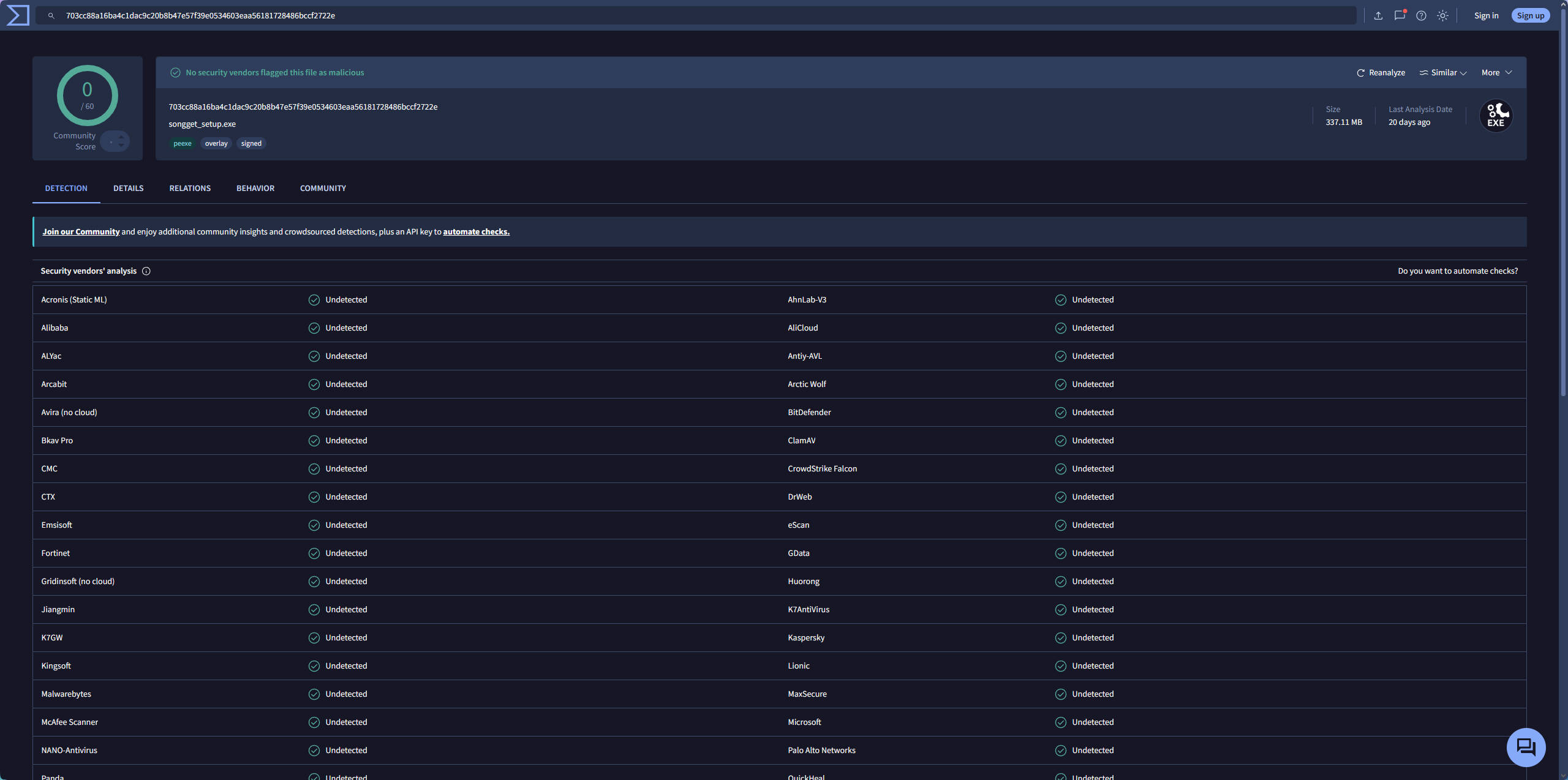Follow the automate checks. link in the banner
The image size is (1568, 780).
(477, 232)
